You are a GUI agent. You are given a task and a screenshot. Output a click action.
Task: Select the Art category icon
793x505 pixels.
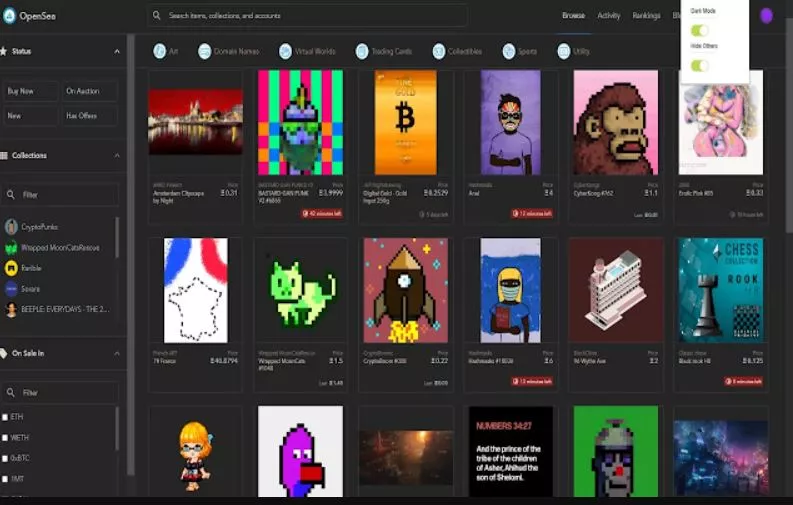[x=160, y=51]
